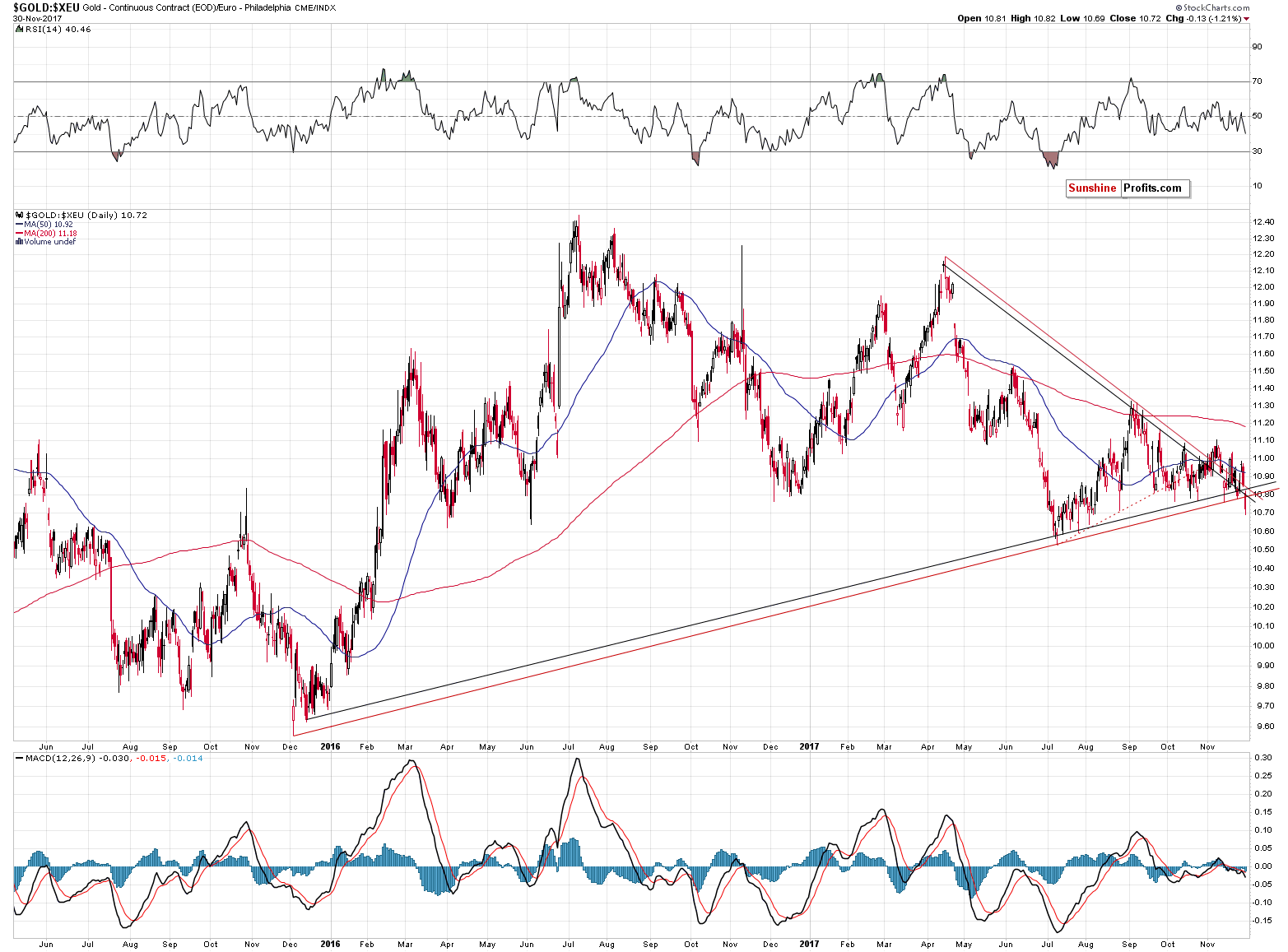Click the MACD axis label -0.15
This screenshot has width=1288, height=952.
(1262, 920)
